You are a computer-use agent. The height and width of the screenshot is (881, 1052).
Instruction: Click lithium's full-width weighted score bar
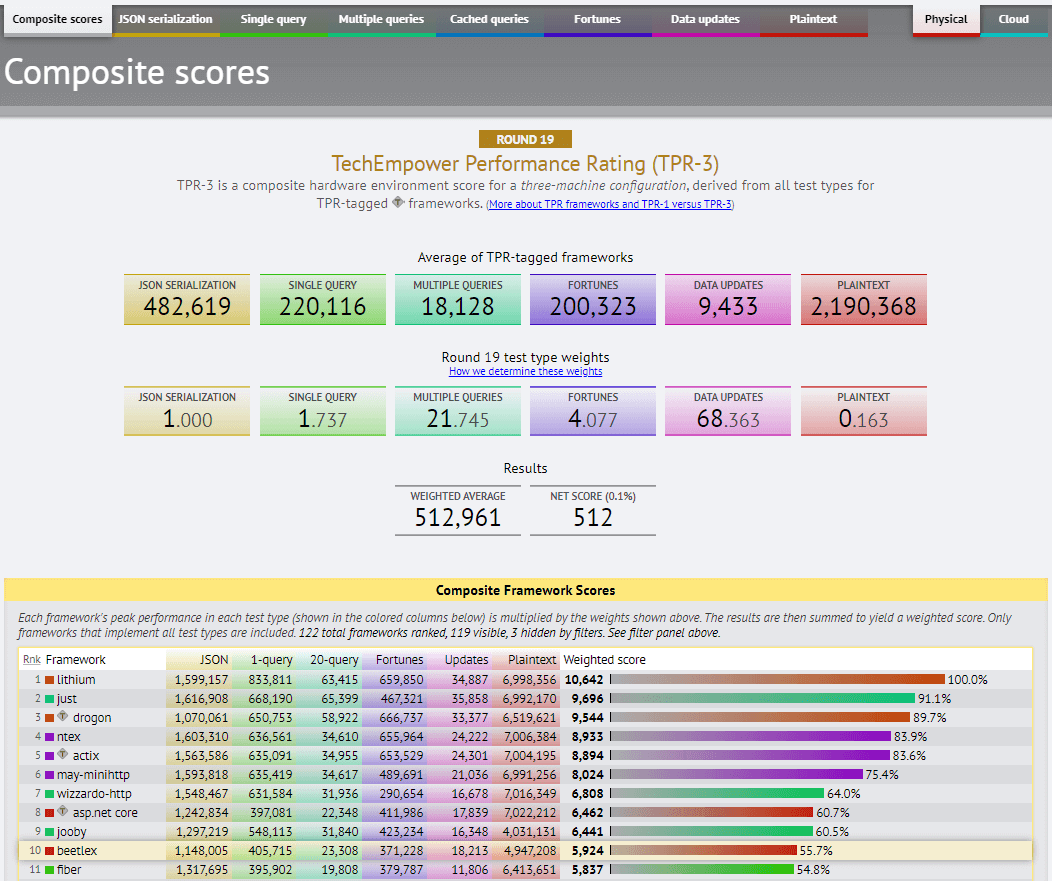tap(777, 679)
